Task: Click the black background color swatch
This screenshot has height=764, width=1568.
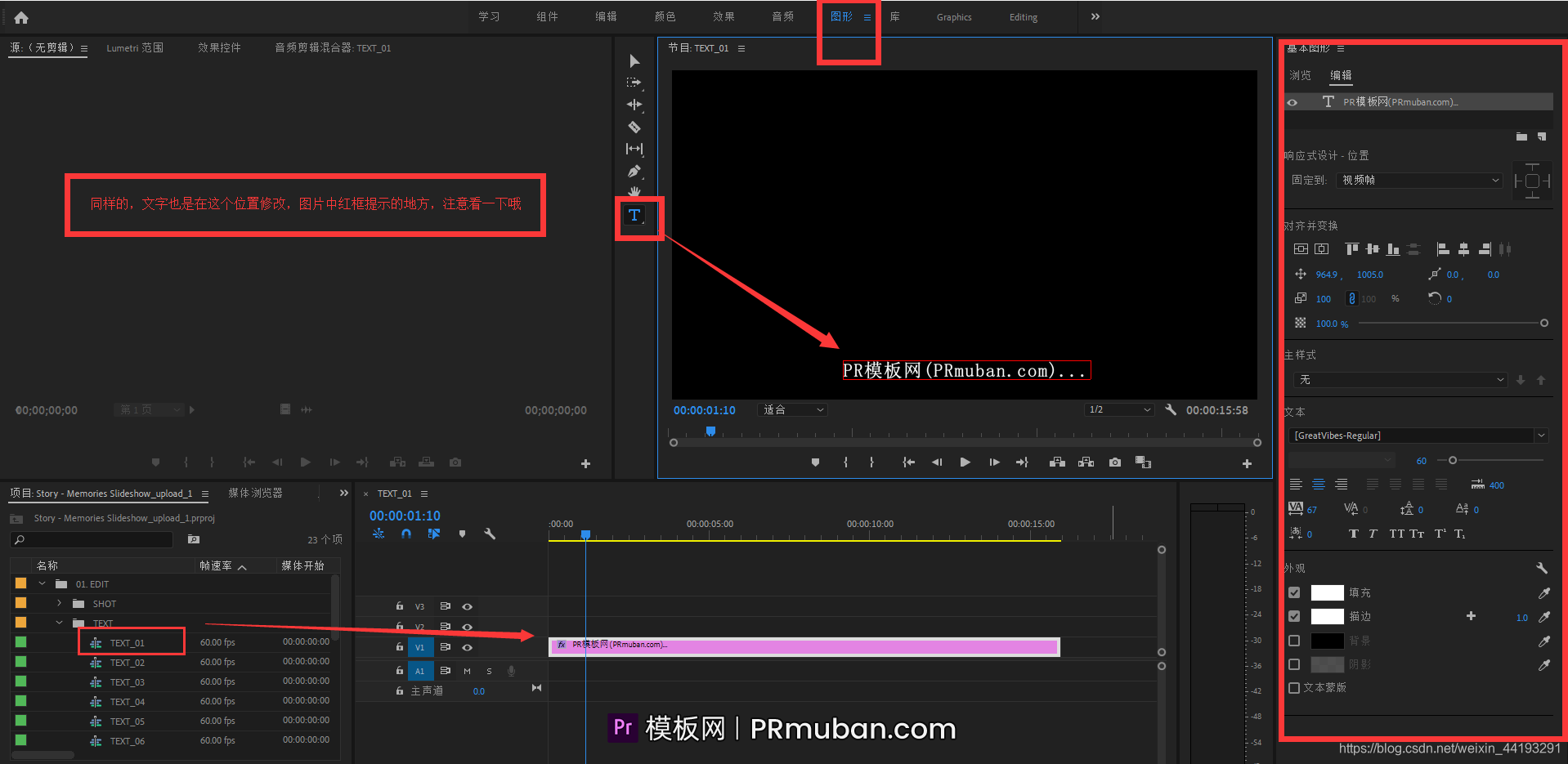Action: [x=1327, y=641]
